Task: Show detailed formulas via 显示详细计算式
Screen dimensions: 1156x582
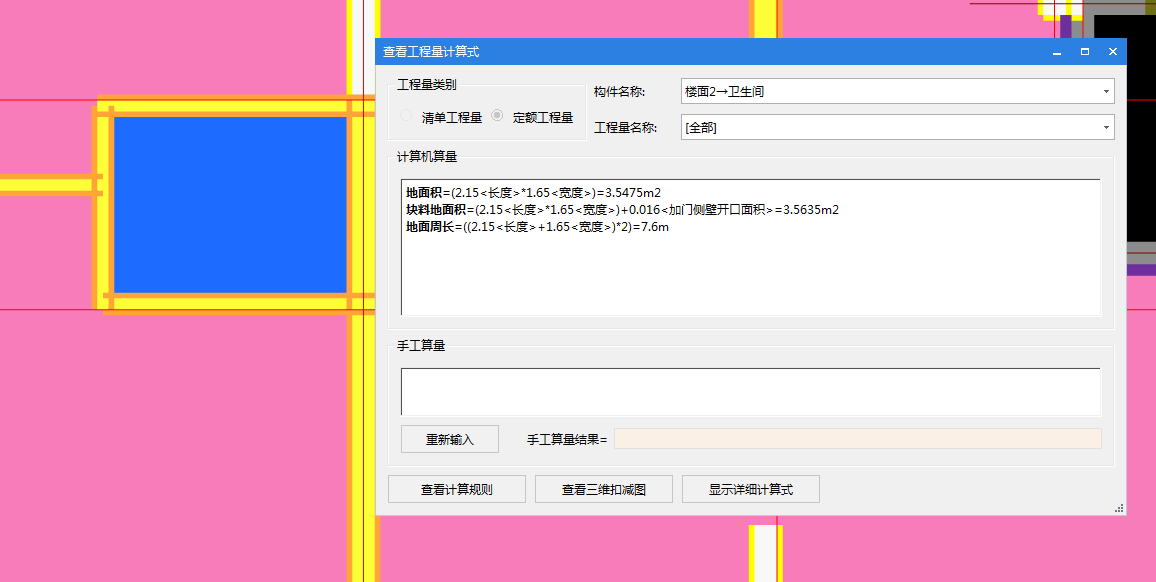Action: coord(750,489)
